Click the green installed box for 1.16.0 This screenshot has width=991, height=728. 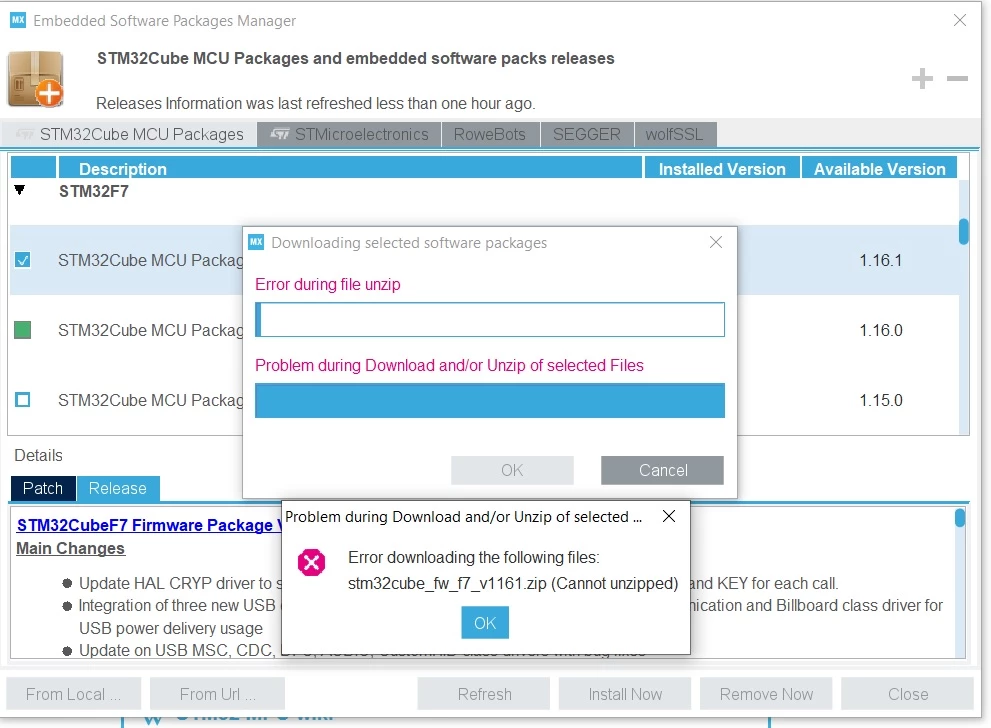(x=23, y=330)
